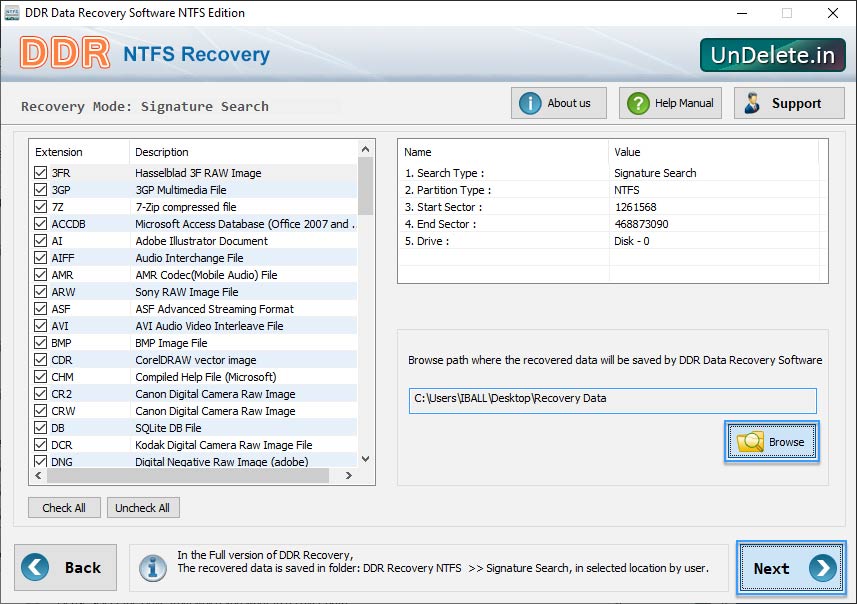The image size is (857, 604).
Task: Toggle the ARW extension checkbox
Action: (x=40, y=291)
